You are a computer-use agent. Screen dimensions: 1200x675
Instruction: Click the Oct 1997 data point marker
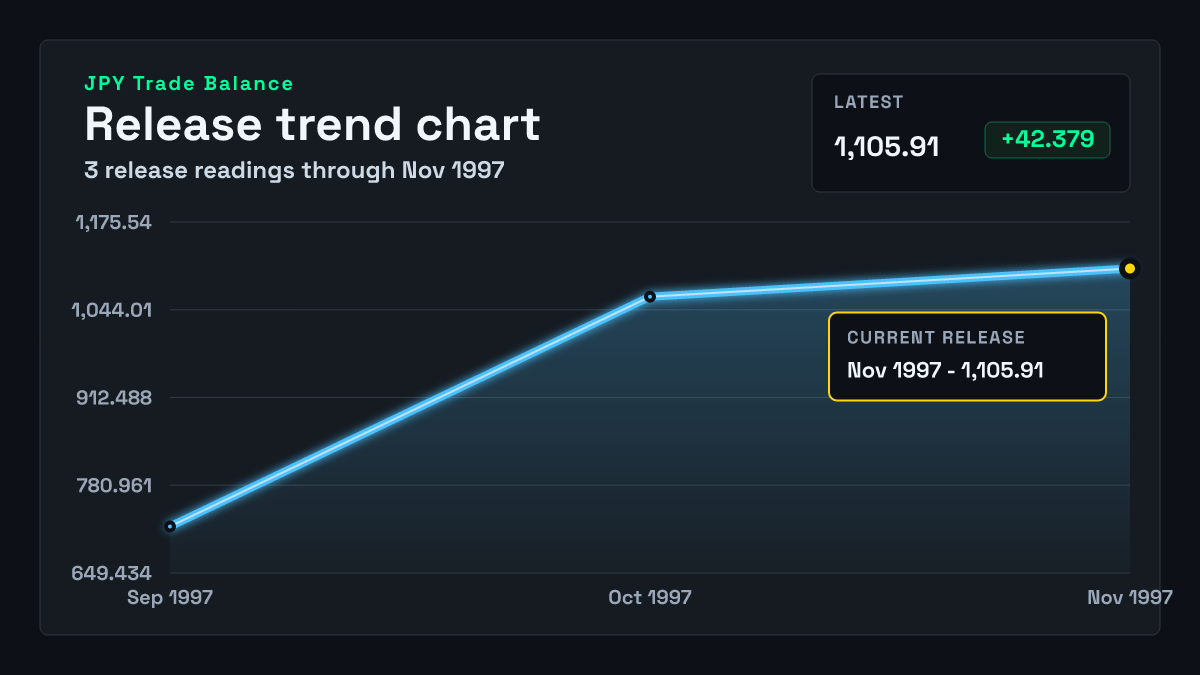pyautogui.click(x=650, y=296)
